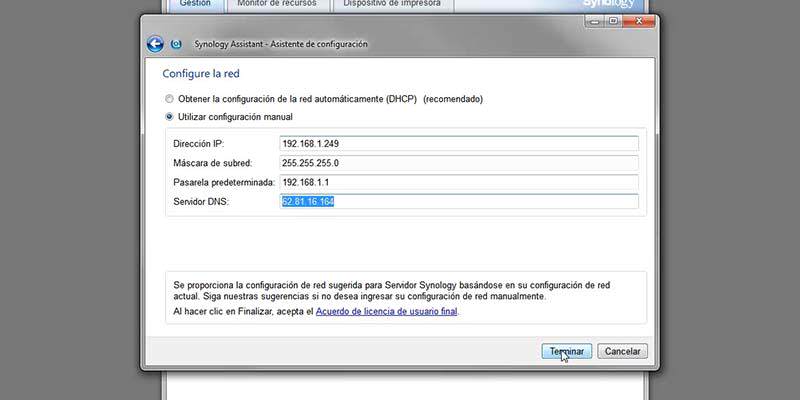Click the Pasarela predeterminada field
800x400 pixels.
(459, 182)
